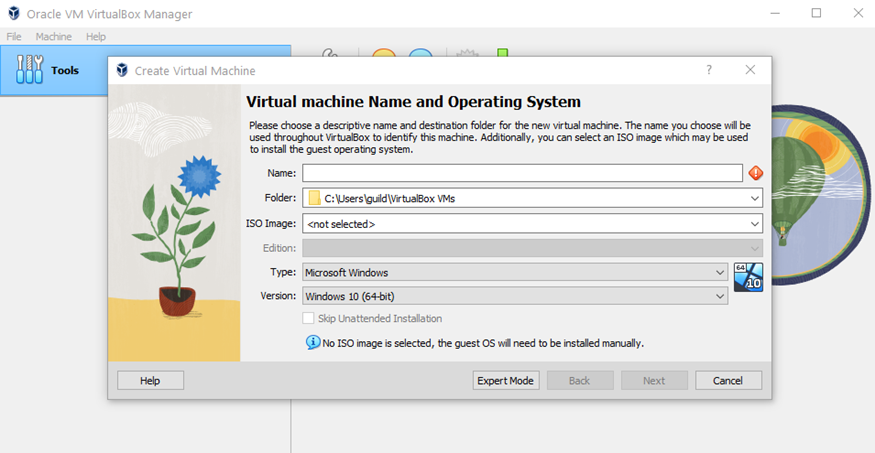Expand the ISO Image dropdown
This screenshot has height=453, width=875.
tap(754, 224)
